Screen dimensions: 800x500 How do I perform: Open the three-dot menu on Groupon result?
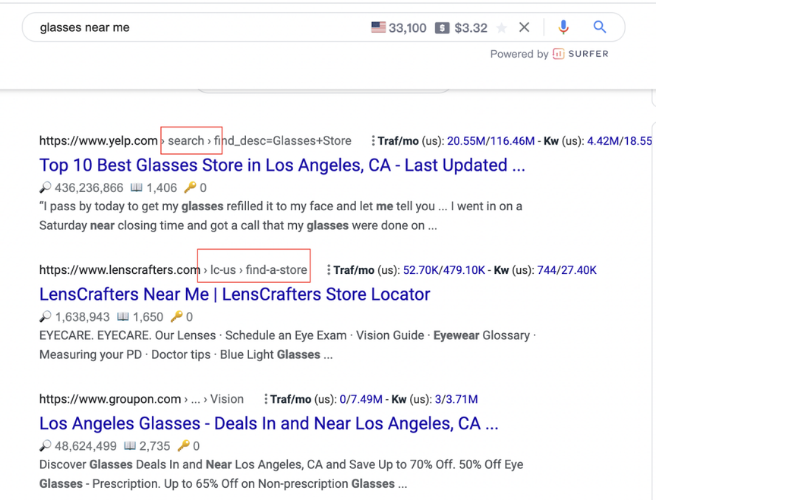coord(265,399)
